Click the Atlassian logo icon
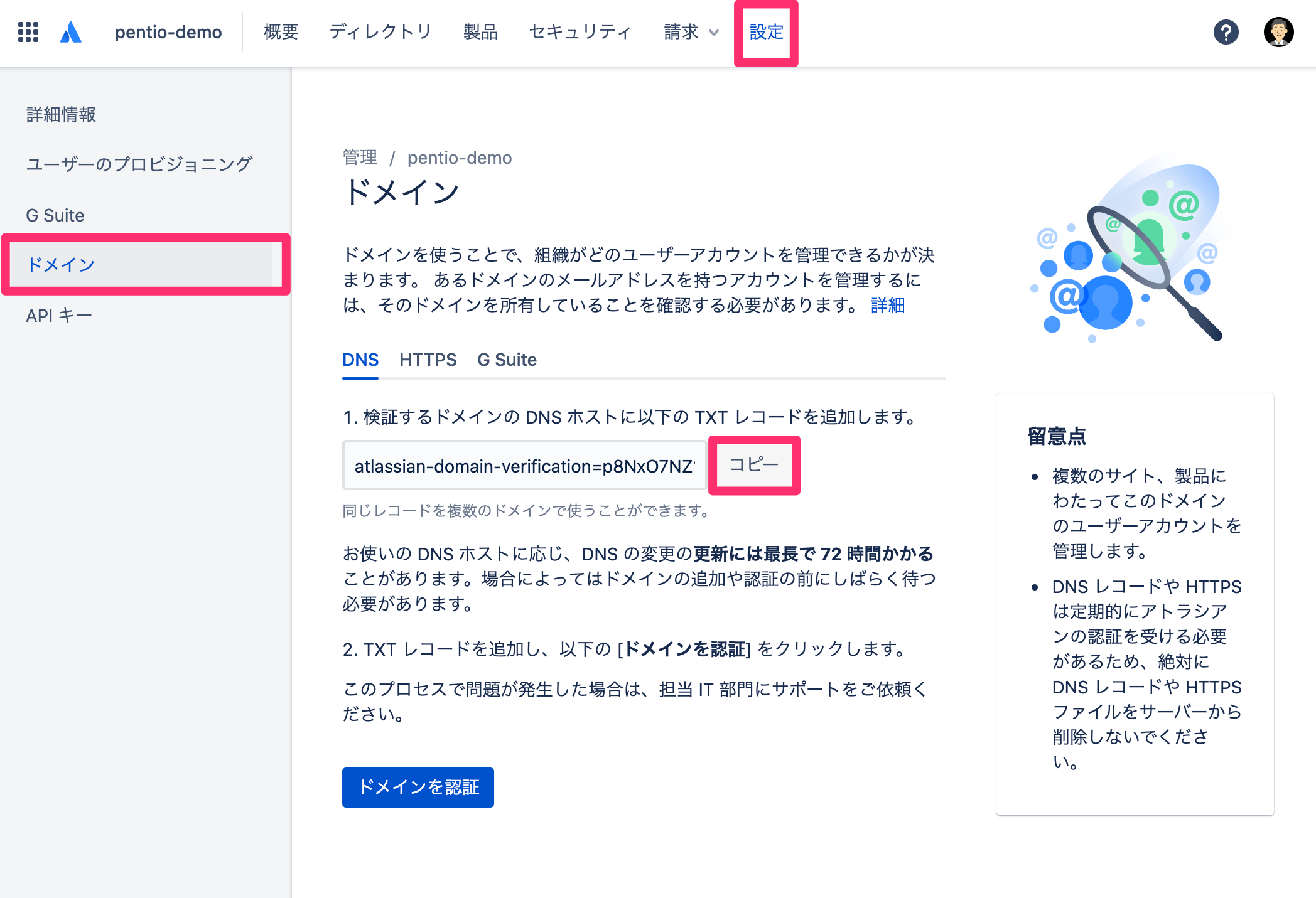Image resolution: width=1316 pixels, height=898 pixels. (71, 32)
